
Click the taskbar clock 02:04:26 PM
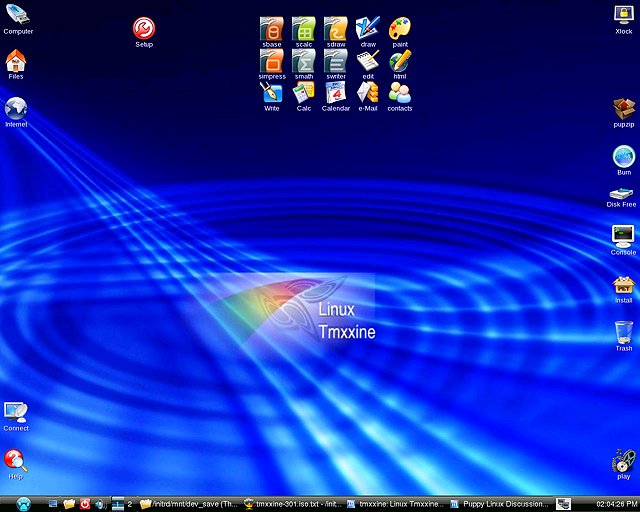click(x=616, y=504)
